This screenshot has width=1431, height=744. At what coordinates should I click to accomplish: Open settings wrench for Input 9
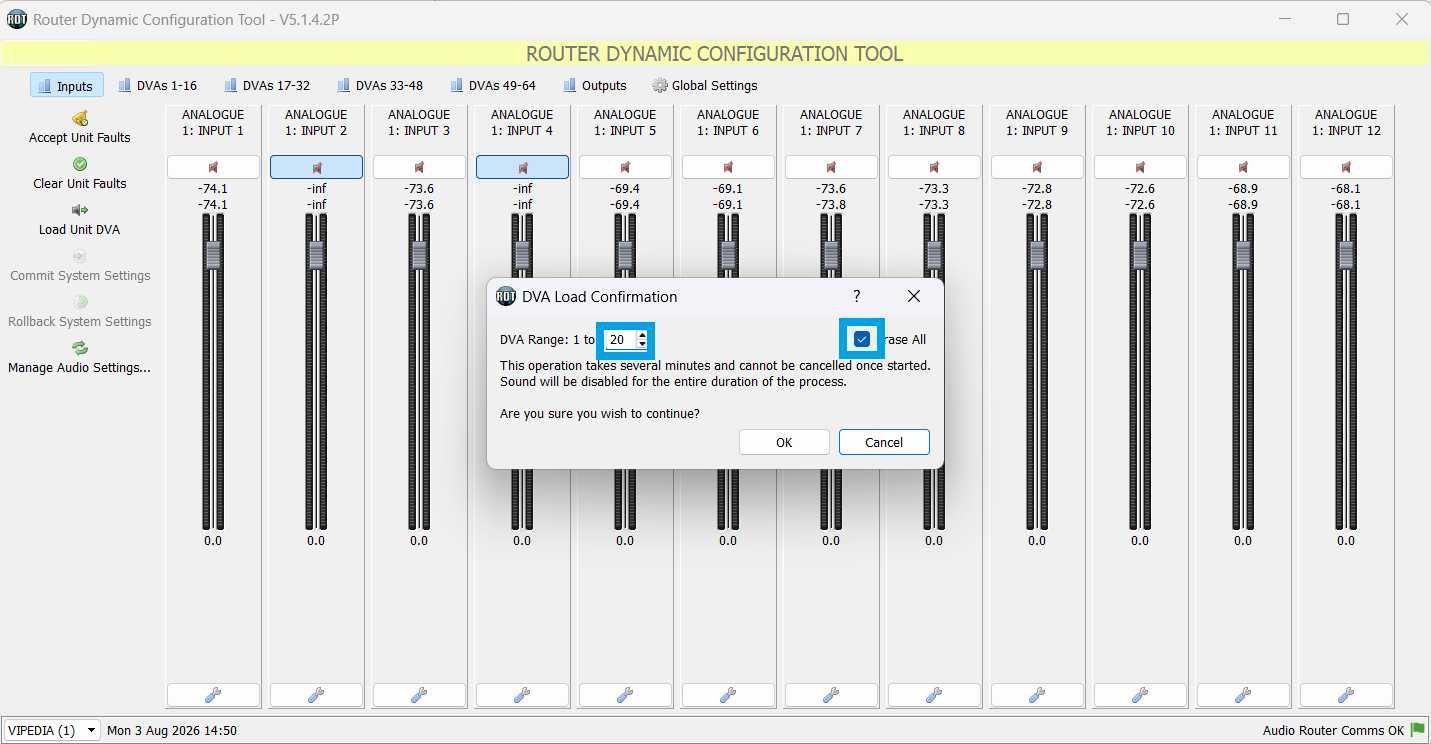point(1037,695)
